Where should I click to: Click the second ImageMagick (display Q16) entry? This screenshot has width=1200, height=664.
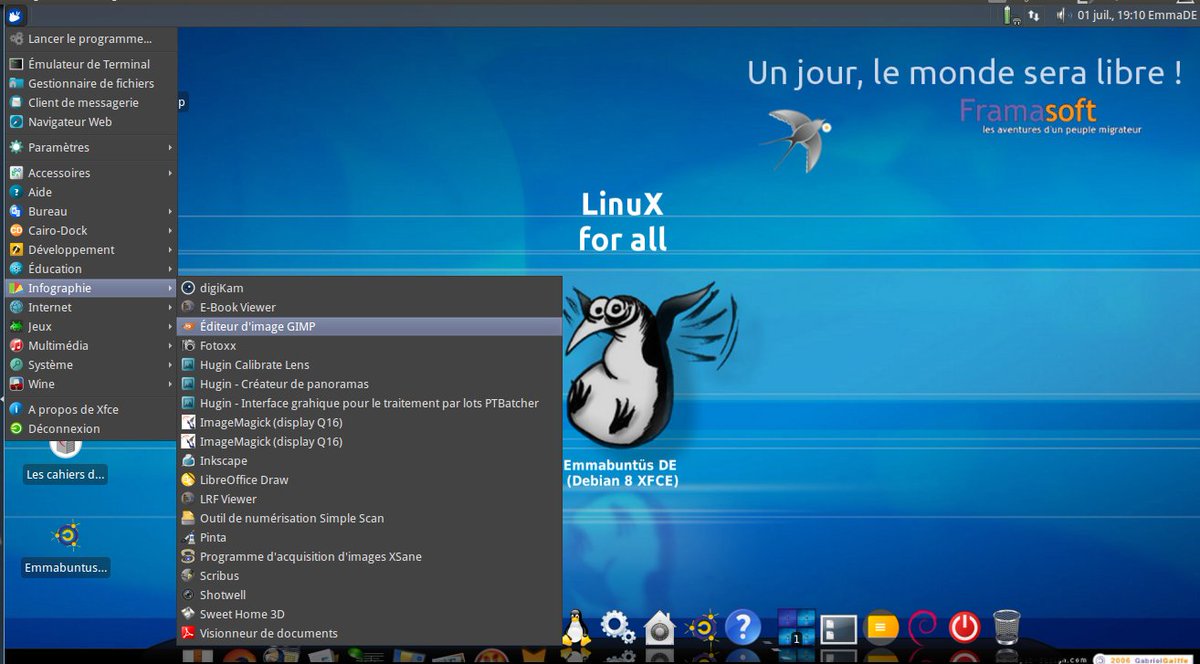tap(369, 441)
